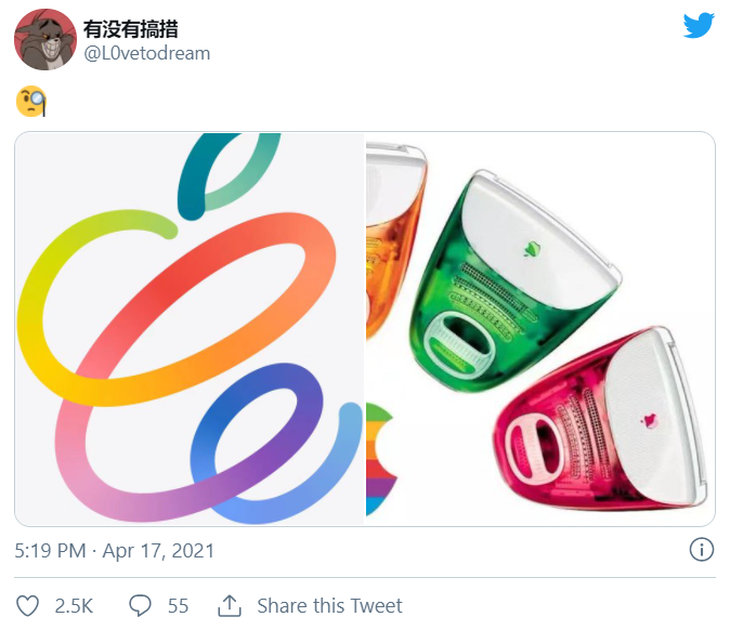Image resolution: width=730 pixels, height=630 pixels.
Task: Click the 5:19 PM · Apr 17, 2021 timestamp
Action: tap(114, 551)
